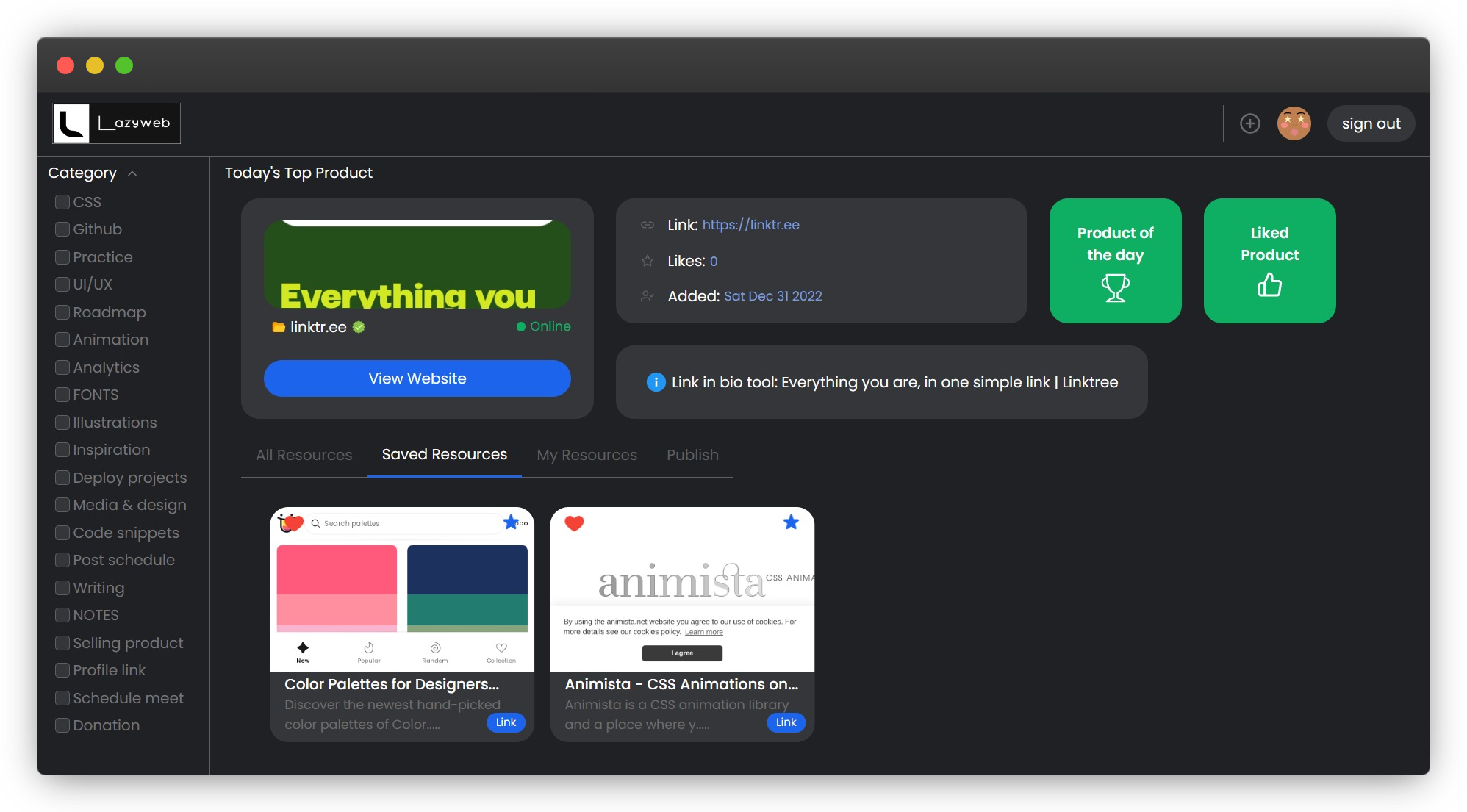The width and height of the screenshot is (1467, 812).
Task: Click the Likes count value 0
Action: point(713,261)
